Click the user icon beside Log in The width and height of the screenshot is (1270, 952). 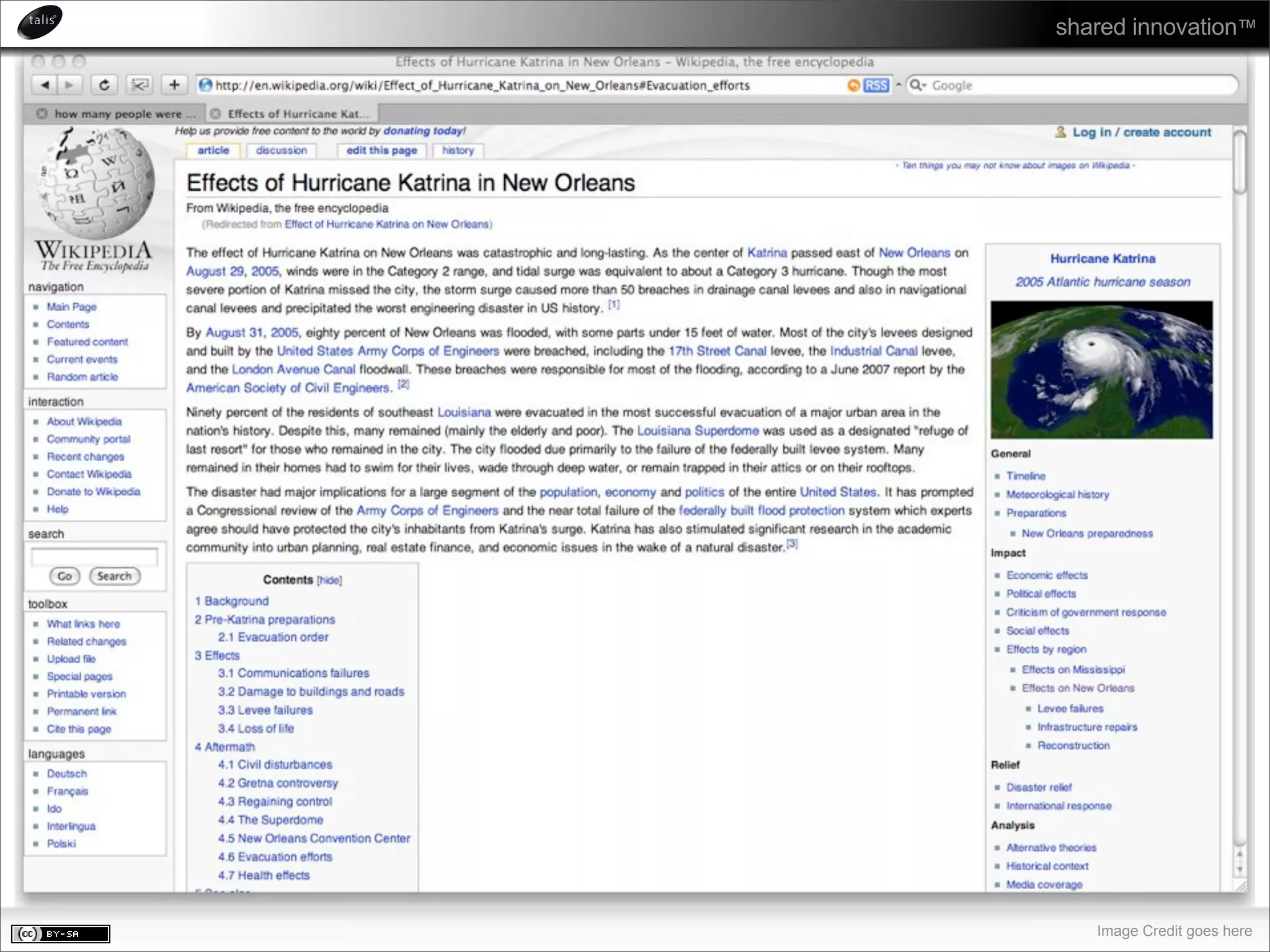click(1060, 132)
